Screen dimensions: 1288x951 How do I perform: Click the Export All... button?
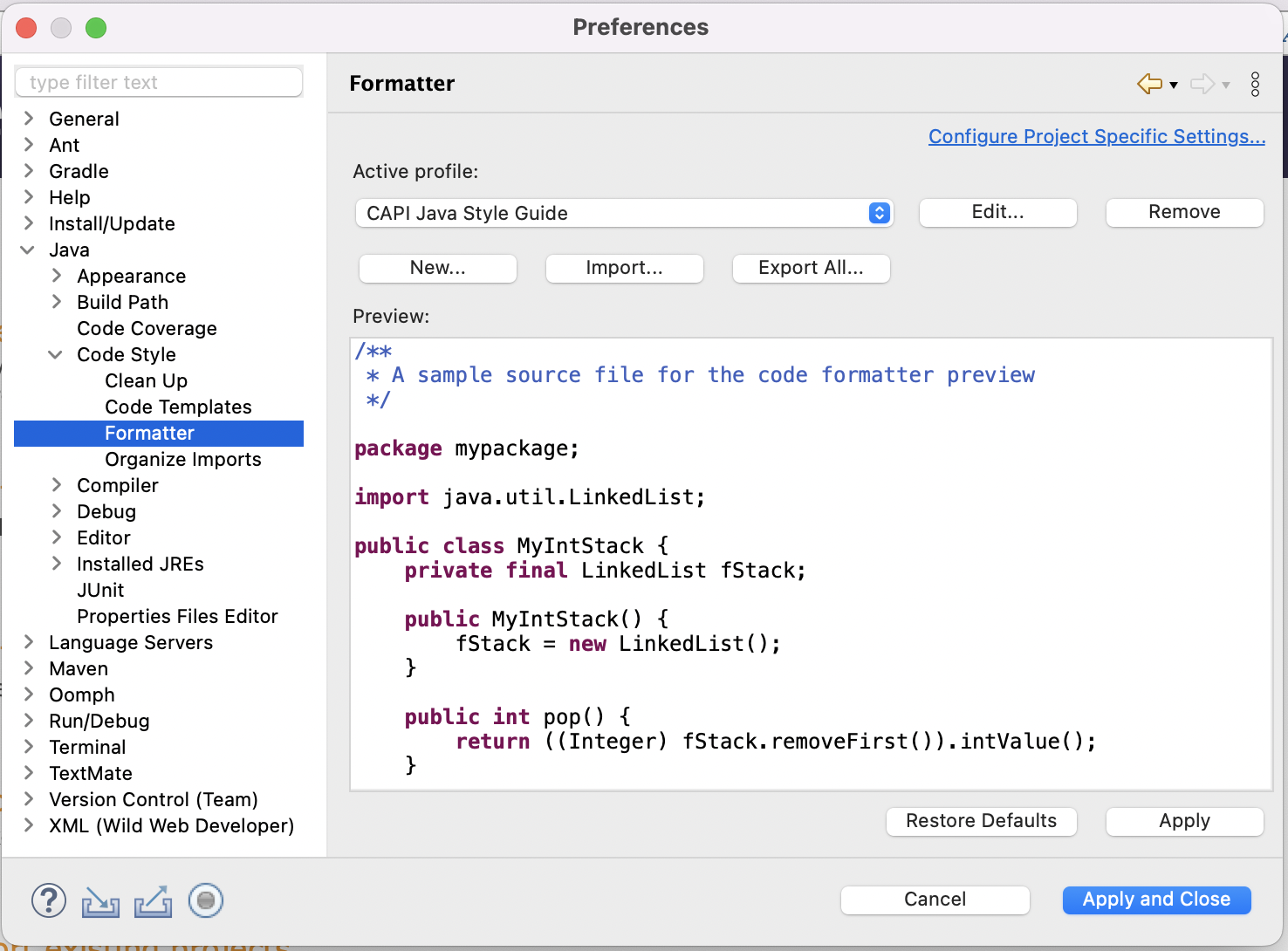(812, 268)
